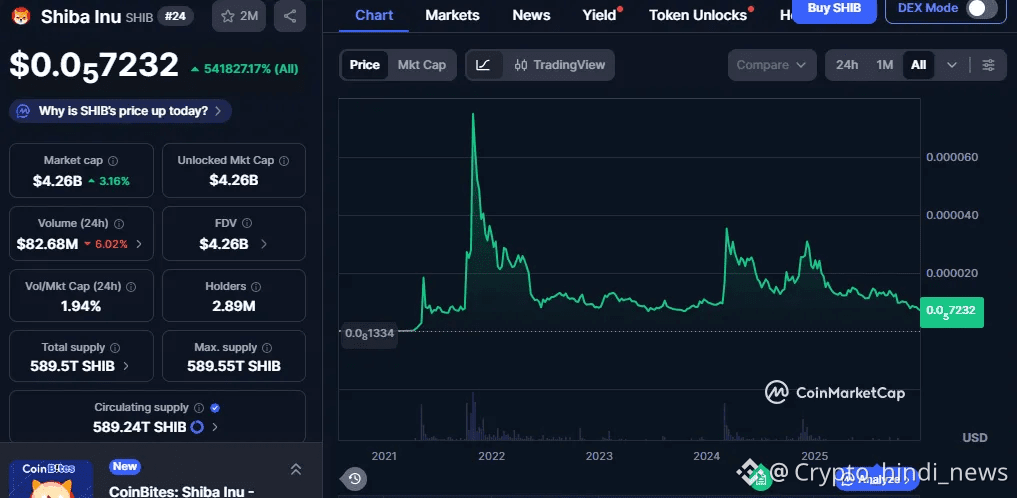1017x498 pixels.
Task: Switch to TradingView candlestick chart
Action: pyautogui.click(x=559, y=65)
